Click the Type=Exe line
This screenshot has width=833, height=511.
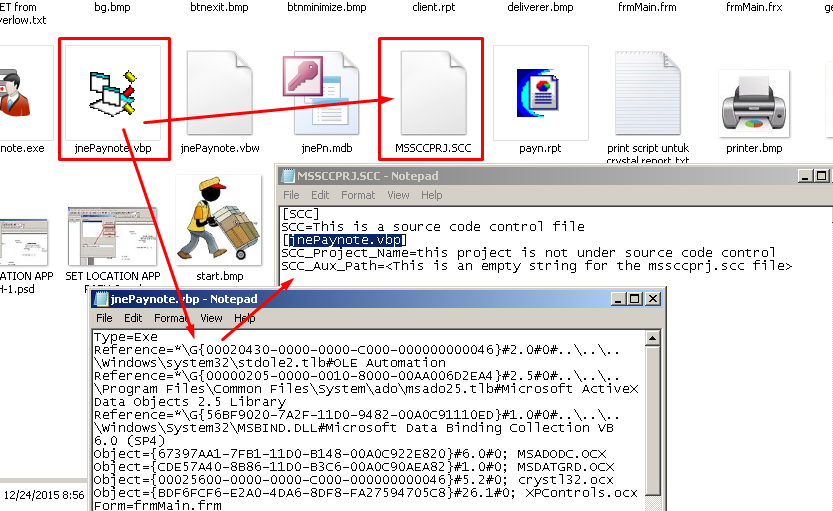click(125, 337)
